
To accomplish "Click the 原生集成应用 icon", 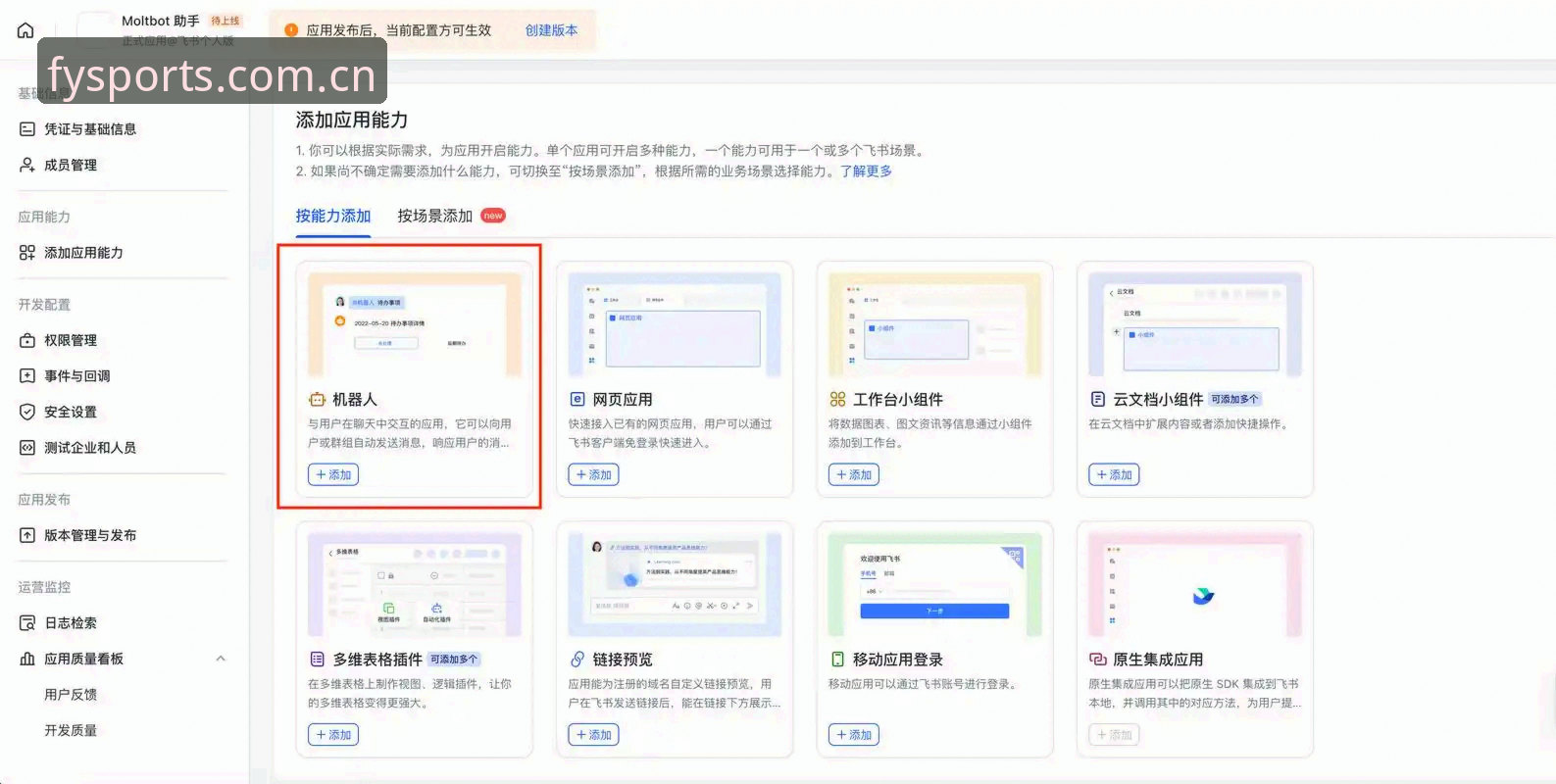I will point(1097,660).
